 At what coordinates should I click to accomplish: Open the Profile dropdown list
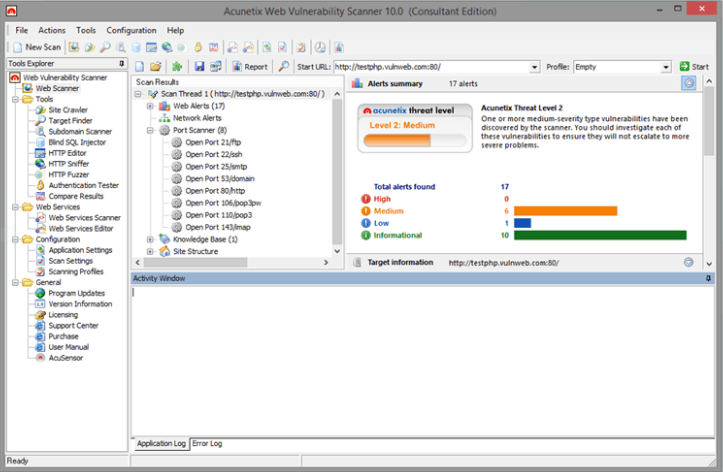tap(666, 67)
